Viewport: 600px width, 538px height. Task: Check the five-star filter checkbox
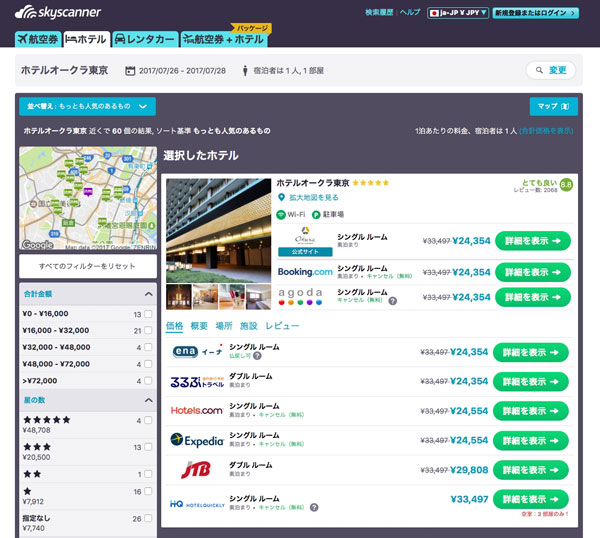pos(148,420)
